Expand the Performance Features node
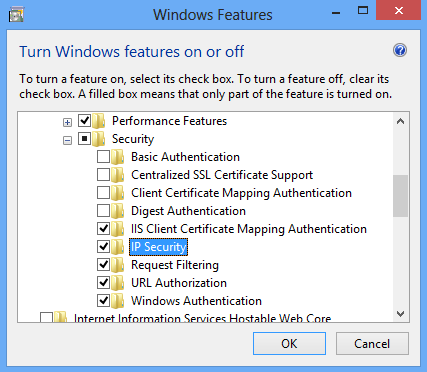 [x=67, y=123]
